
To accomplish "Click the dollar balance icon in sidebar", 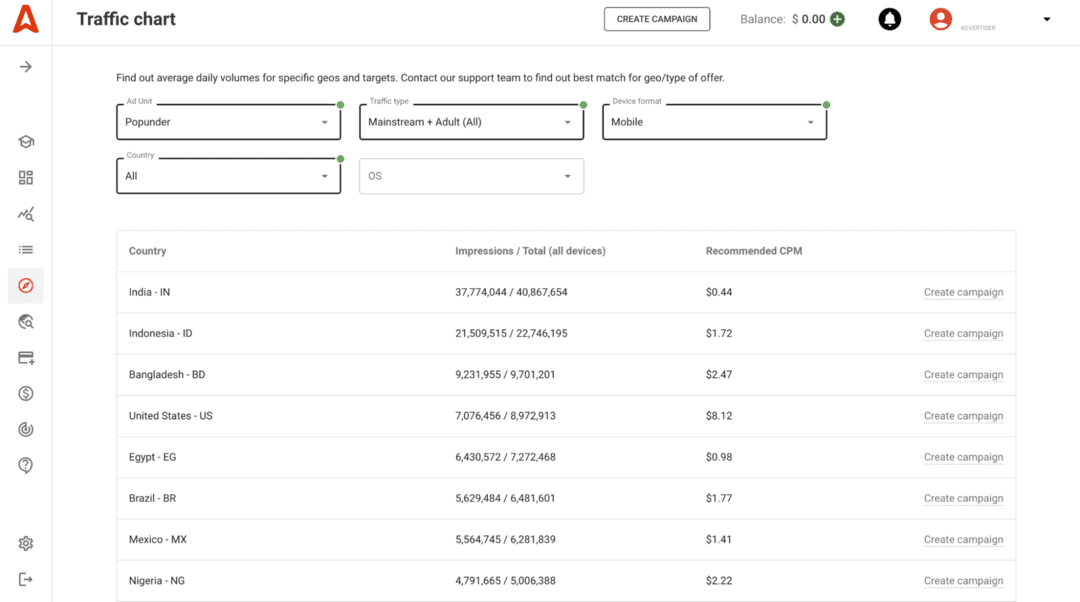I will click(x=25, y=393).
